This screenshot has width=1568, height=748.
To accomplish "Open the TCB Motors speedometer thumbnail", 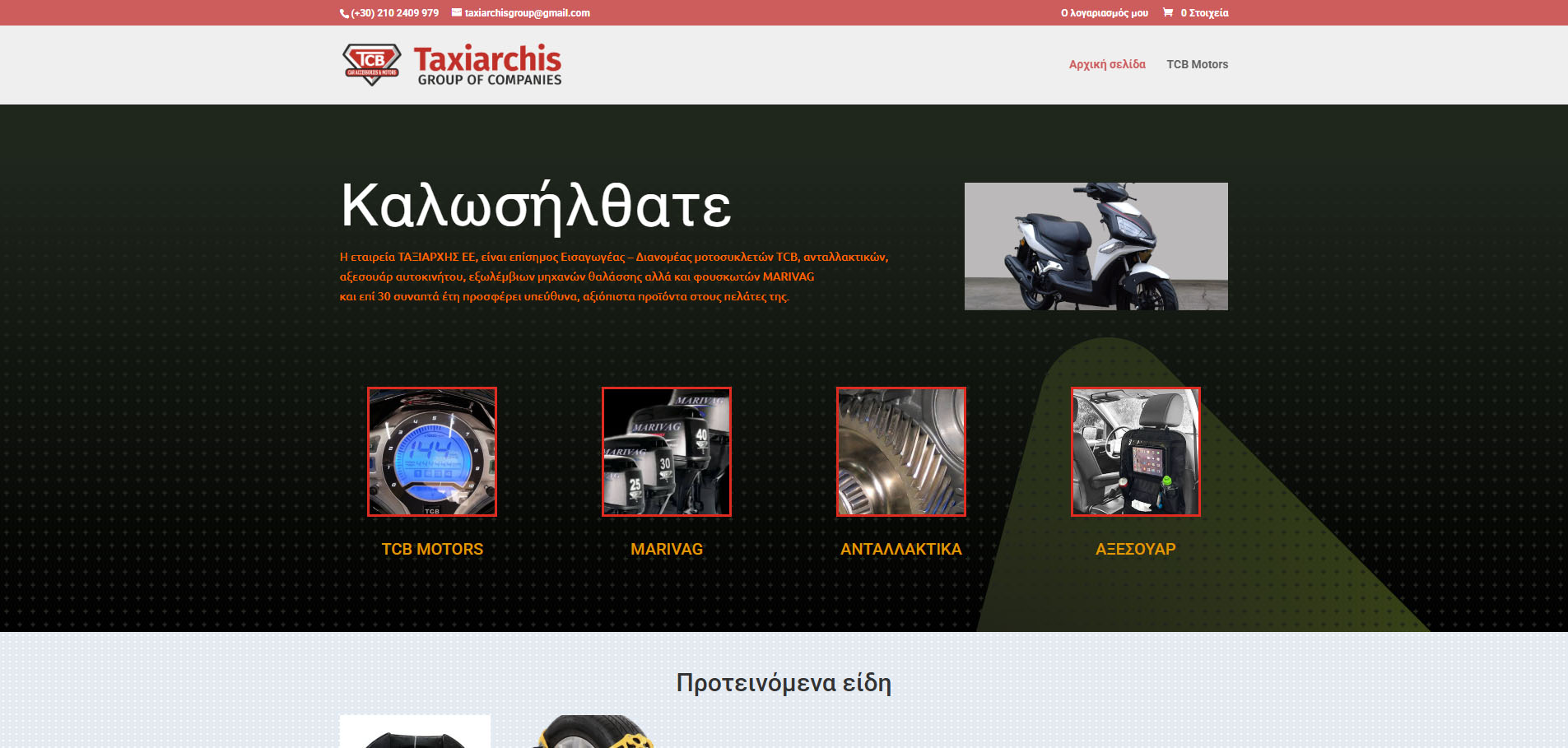I will (432, 452).
